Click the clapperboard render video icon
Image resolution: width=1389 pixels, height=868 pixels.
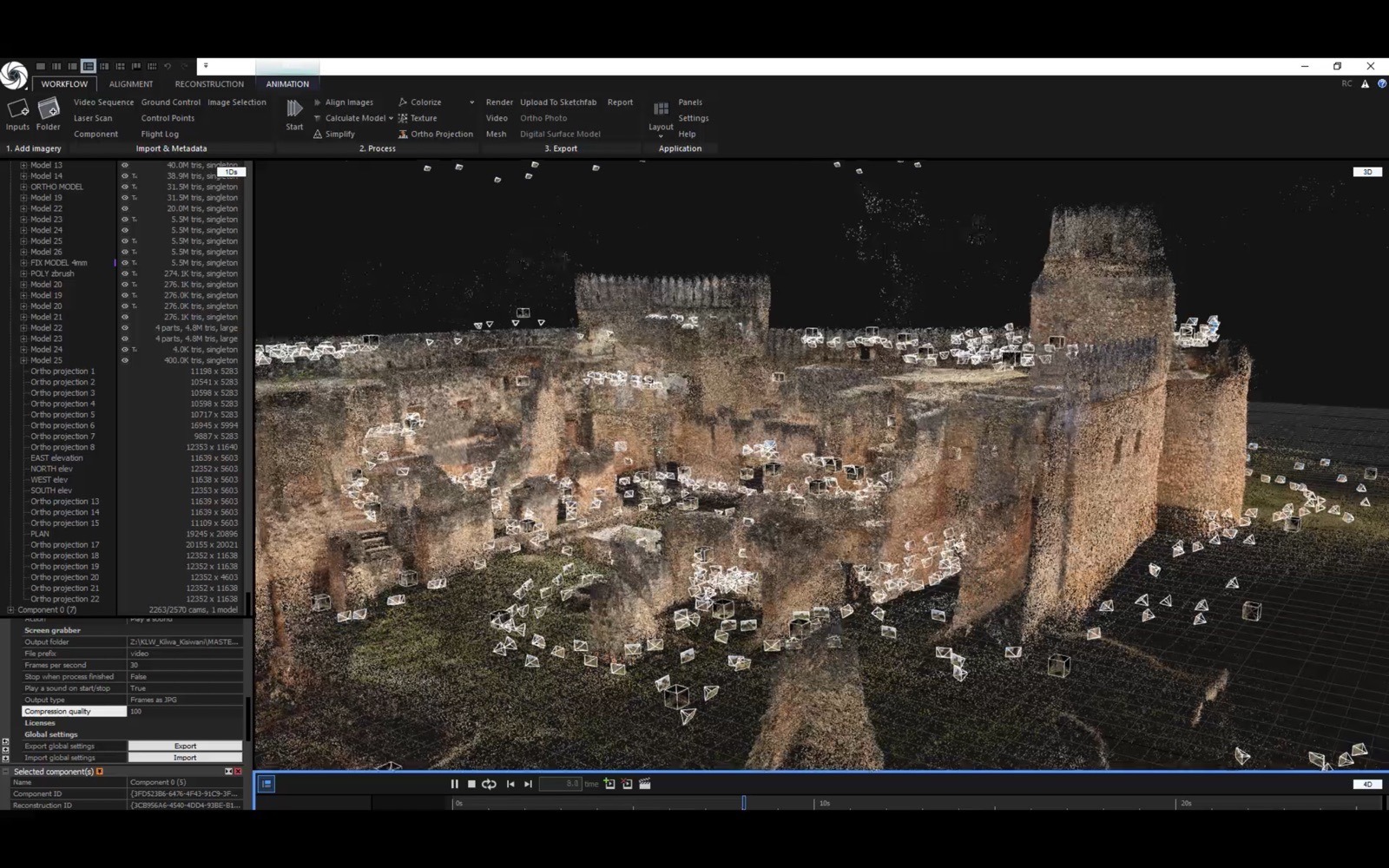click(645, 784)
